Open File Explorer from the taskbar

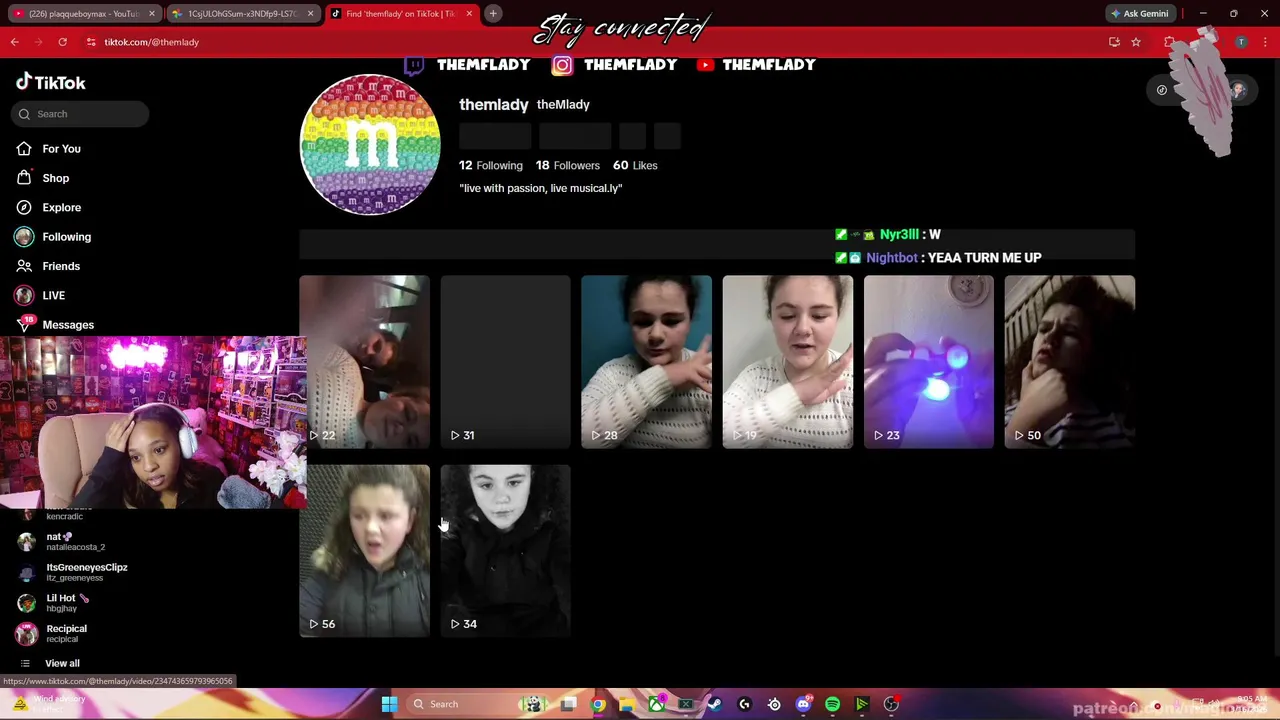point(626,704)
